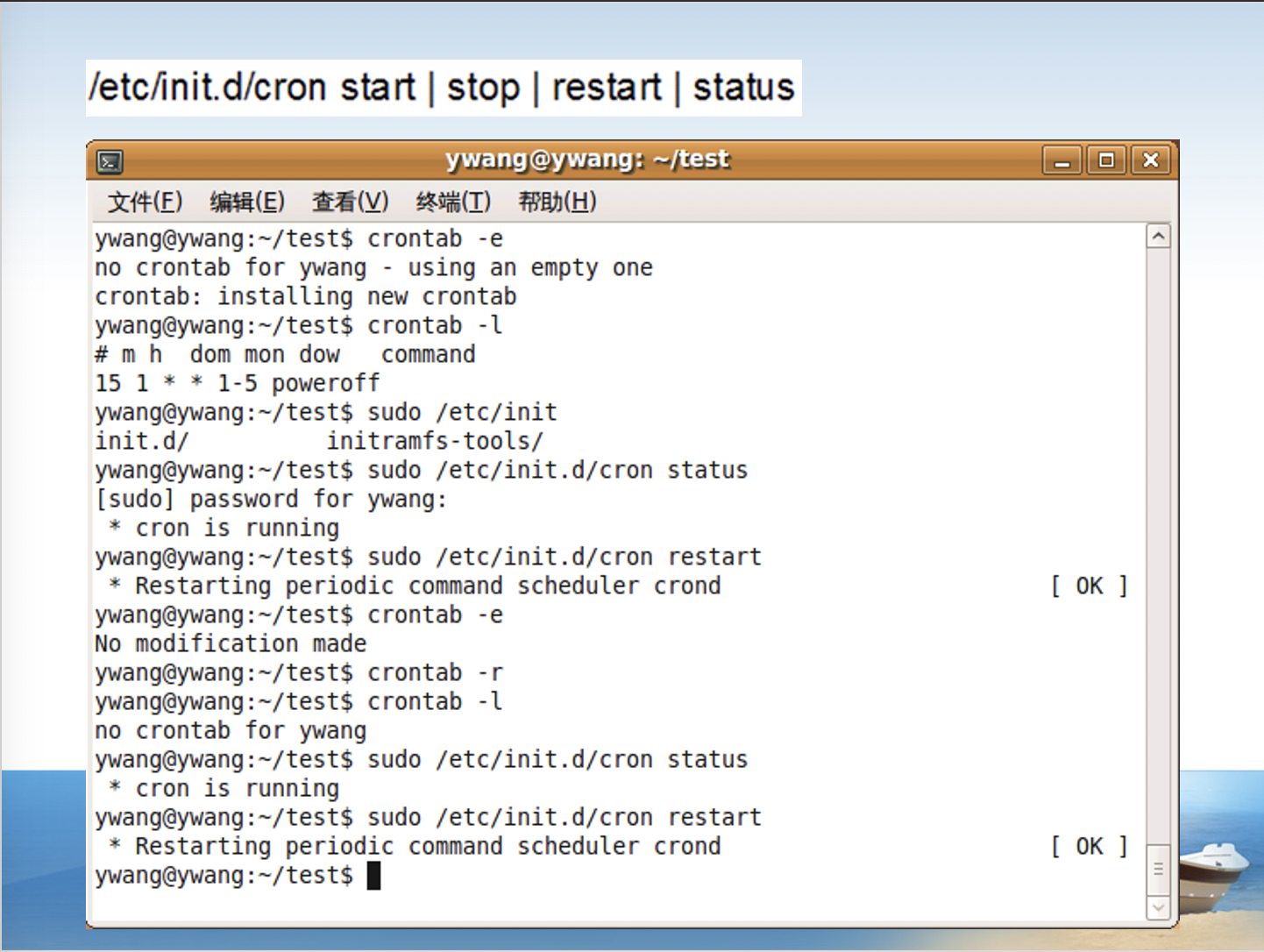Viewport: 1264px width, 952px height.
Task: Click the 'No modification made' line
Action: click(x=231, y=644)
